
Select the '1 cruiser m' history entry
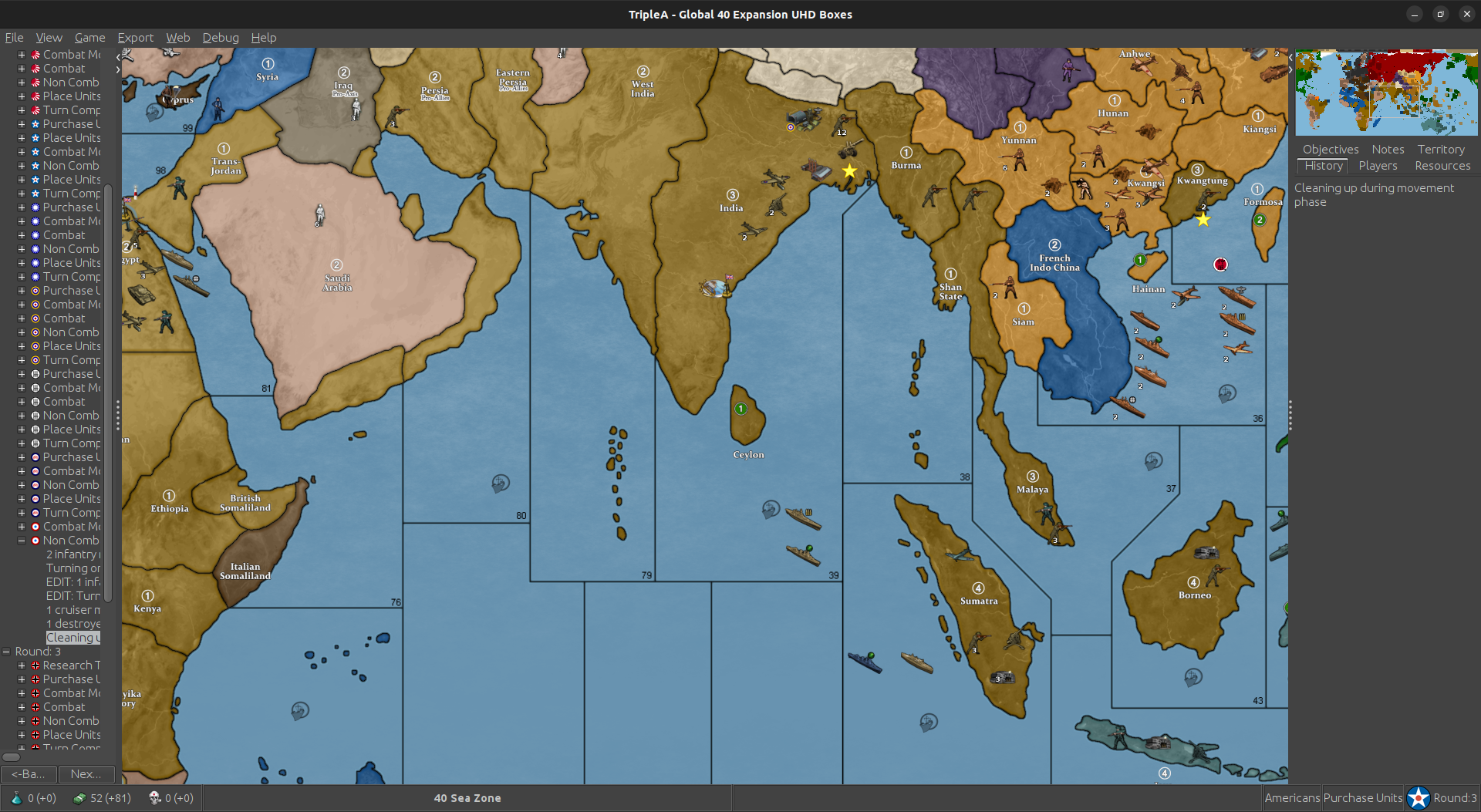coord(73,610)
